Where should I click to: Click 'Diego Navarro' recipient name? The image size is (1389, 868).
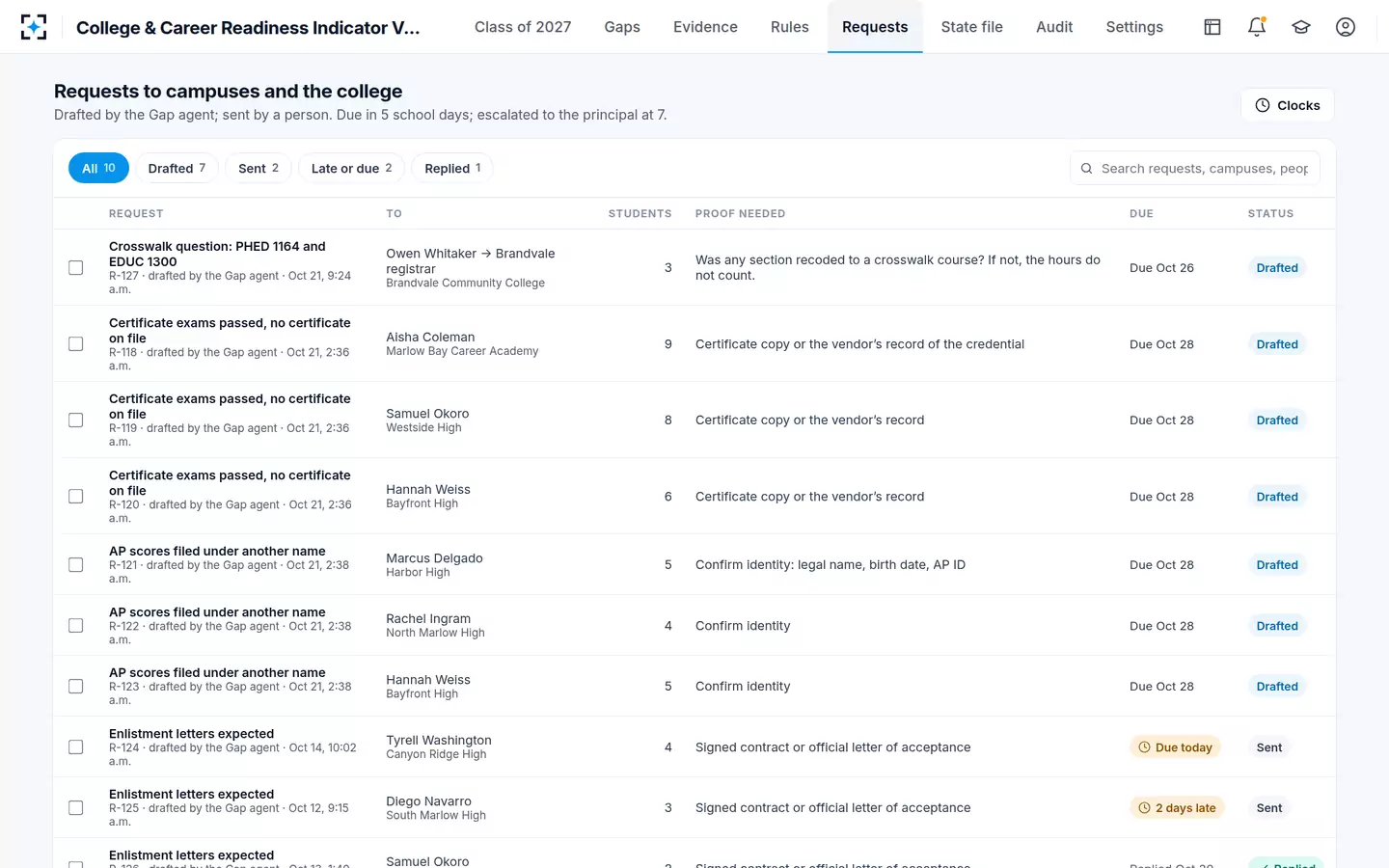pos(428,801)
